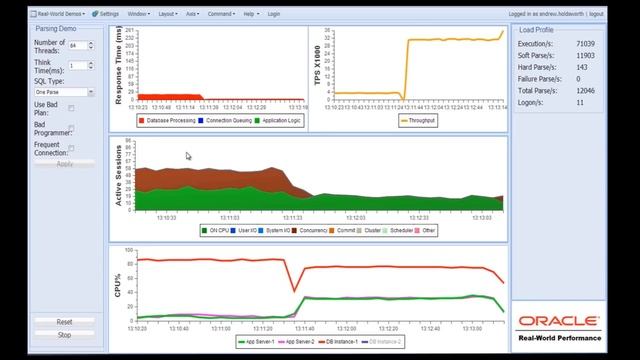Image resolution: width=640 pixels, height=360 pixels.
Task: Click the Number of Threads spinner arrows
Action: [91, 46]
